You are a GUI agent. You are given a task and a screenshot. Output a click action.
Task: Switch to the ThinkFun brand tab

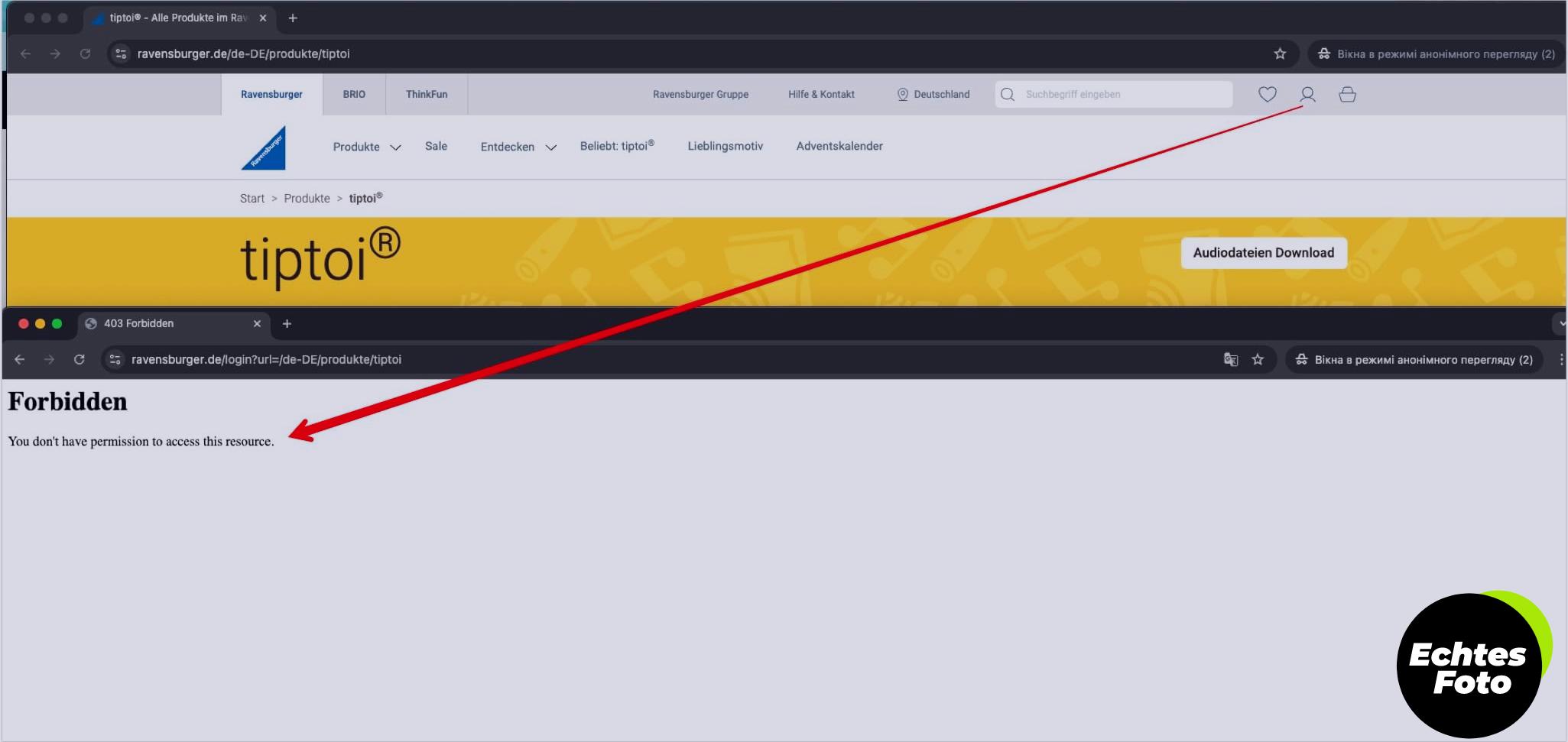(427, 94)
